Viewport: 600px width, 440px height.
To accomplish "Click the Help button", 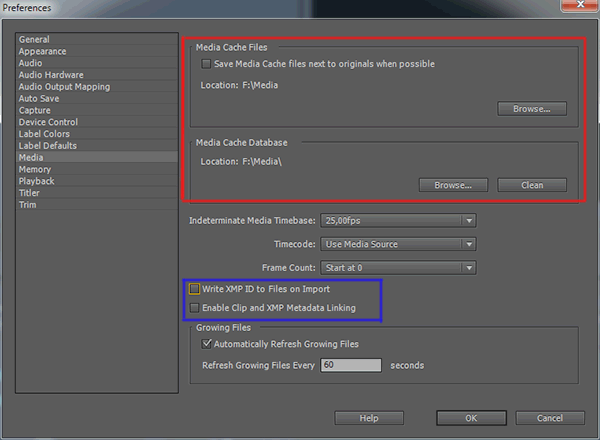I will click(369, 418).
